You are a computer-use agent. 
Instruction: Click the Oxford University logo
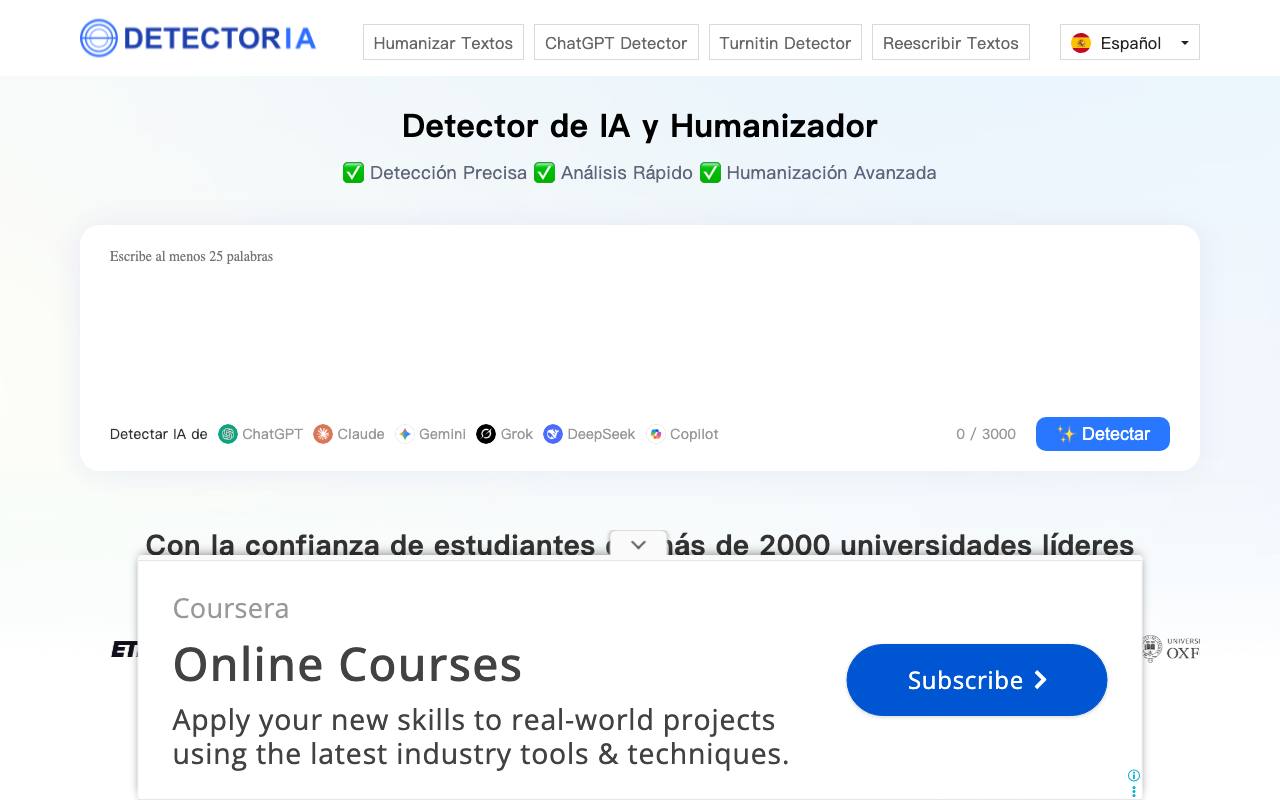pos(1170,649)
